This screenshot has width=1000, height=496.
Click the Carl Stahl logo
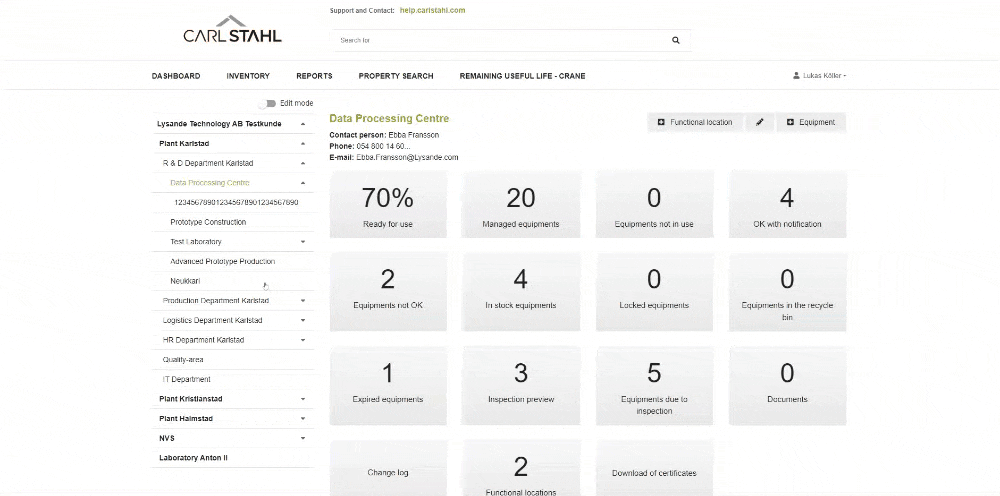click(x=232, y=30)
